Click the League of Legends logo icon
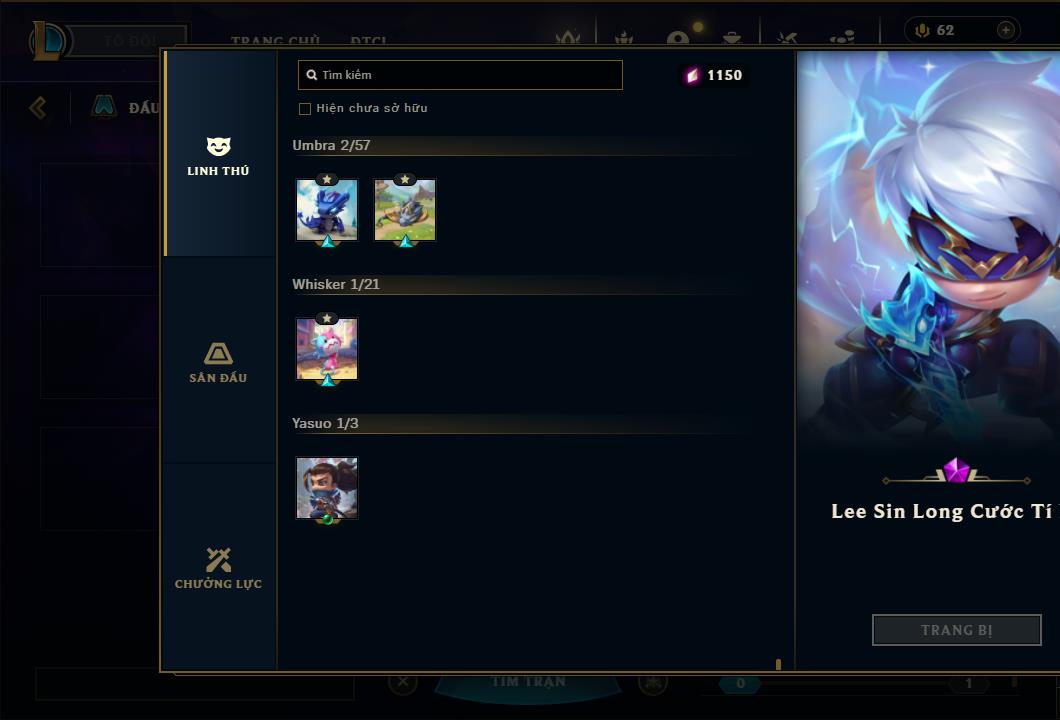The width and height of the screenshot is (1060, 720). pyautogui.click(x=48, y=41)
